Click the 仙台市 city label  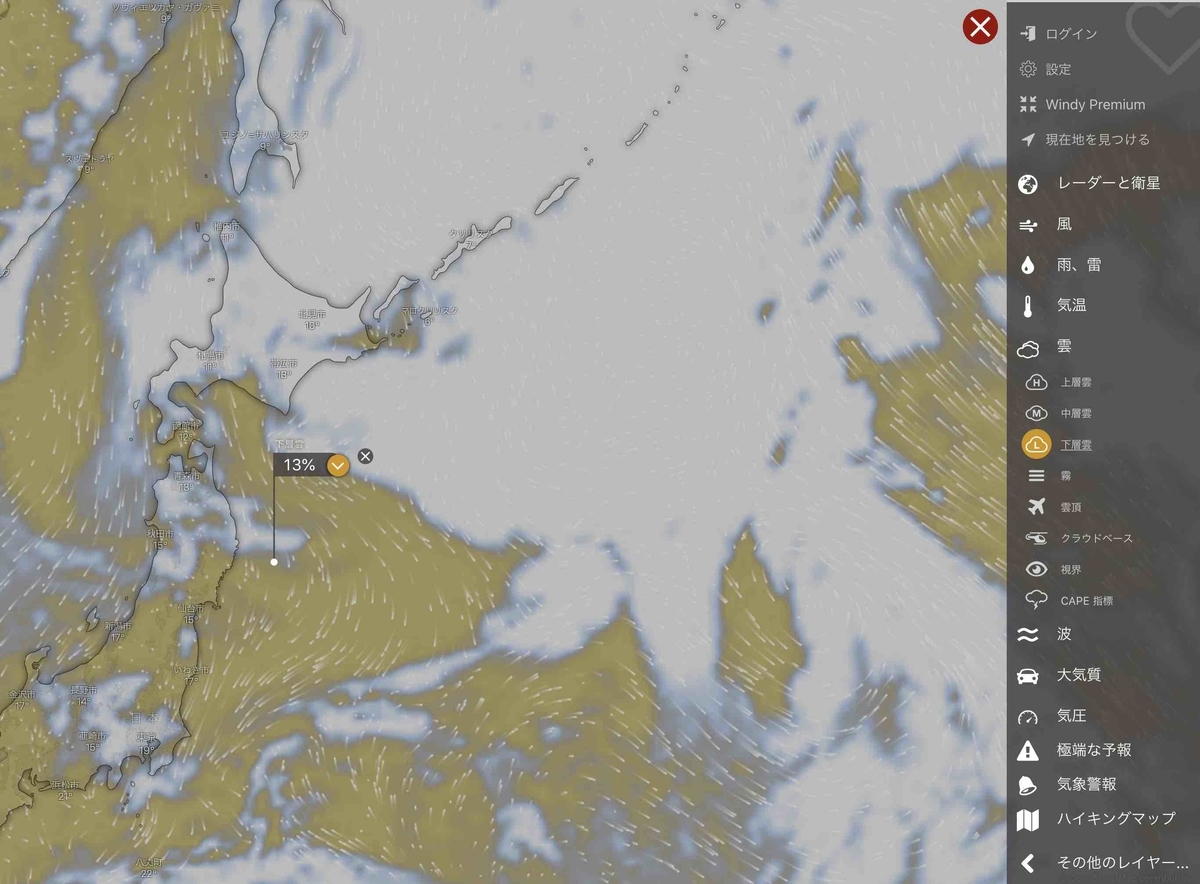click(189, 609)
